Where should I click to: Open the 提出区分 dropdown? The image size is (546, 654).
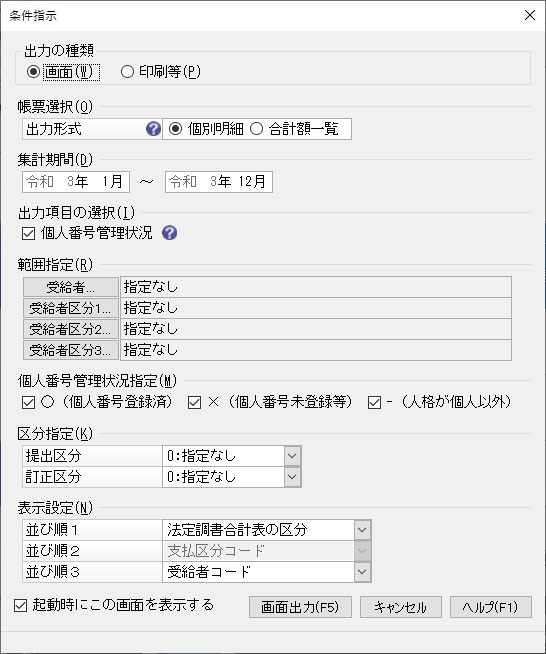tap(292, 455)
